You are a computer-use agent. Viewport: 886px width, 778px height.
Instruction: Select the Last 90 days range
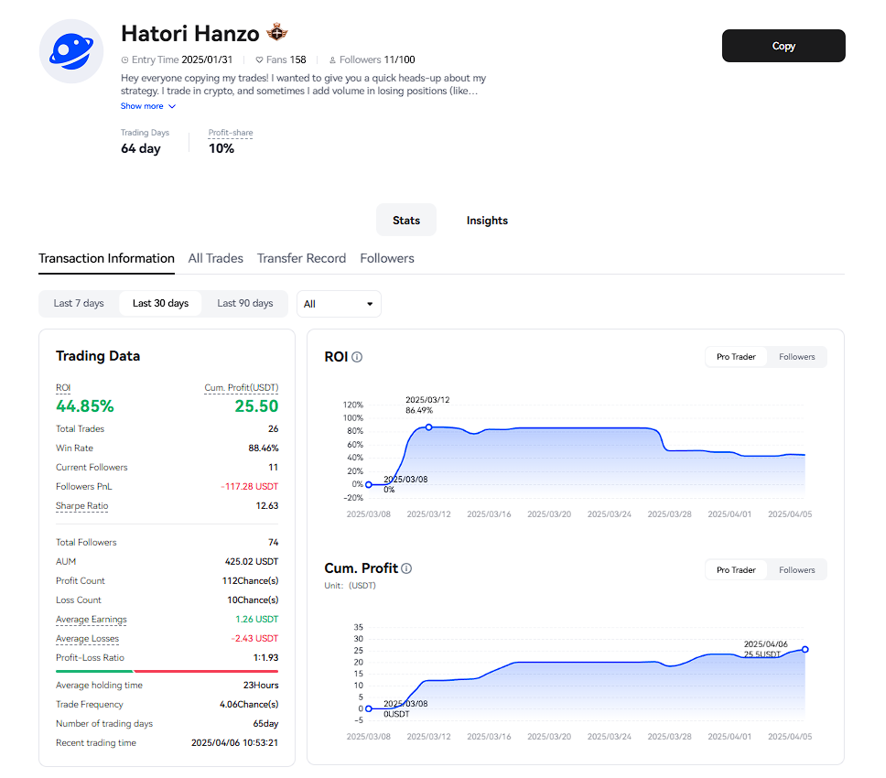pyautogui.click(x=245, y=304)
